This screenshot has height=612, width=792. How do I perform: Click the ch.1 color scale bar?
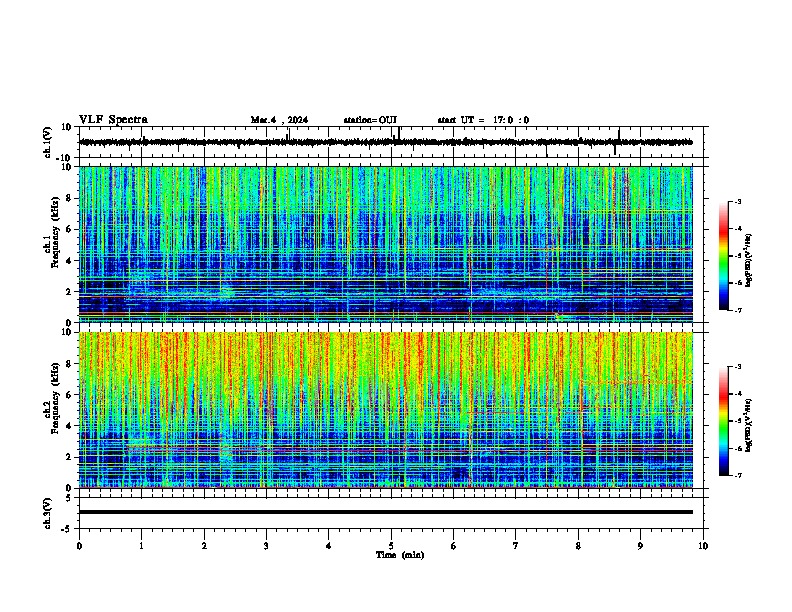point(723,256)
